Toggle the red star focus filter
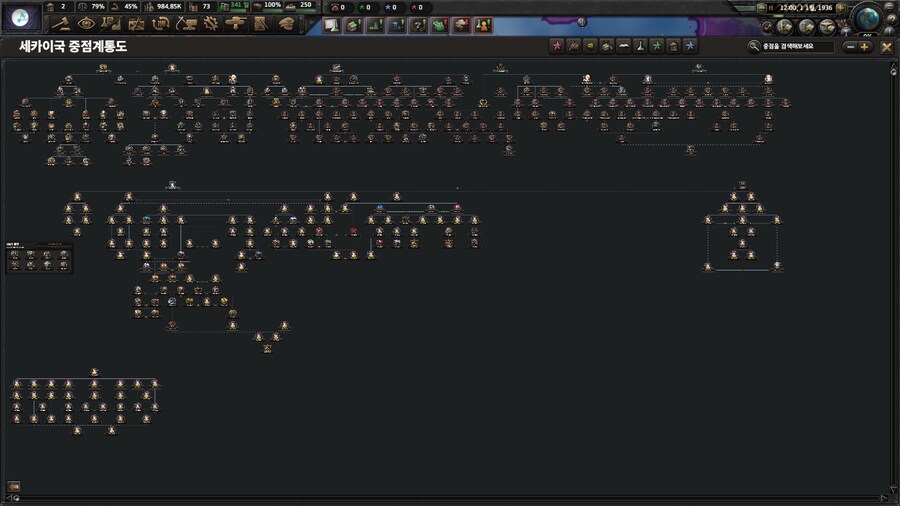Screen dimensions: 900x506 557,46
